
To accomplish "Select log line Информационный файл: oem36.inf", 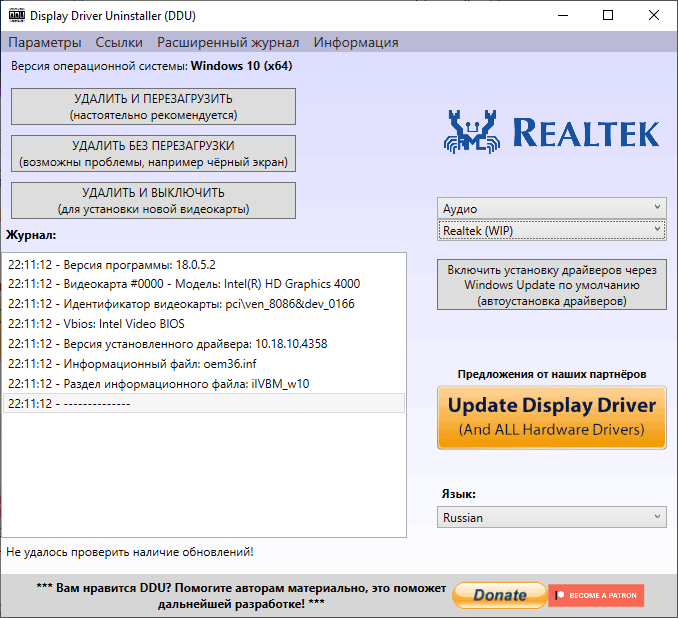I will tap(204, 364).
